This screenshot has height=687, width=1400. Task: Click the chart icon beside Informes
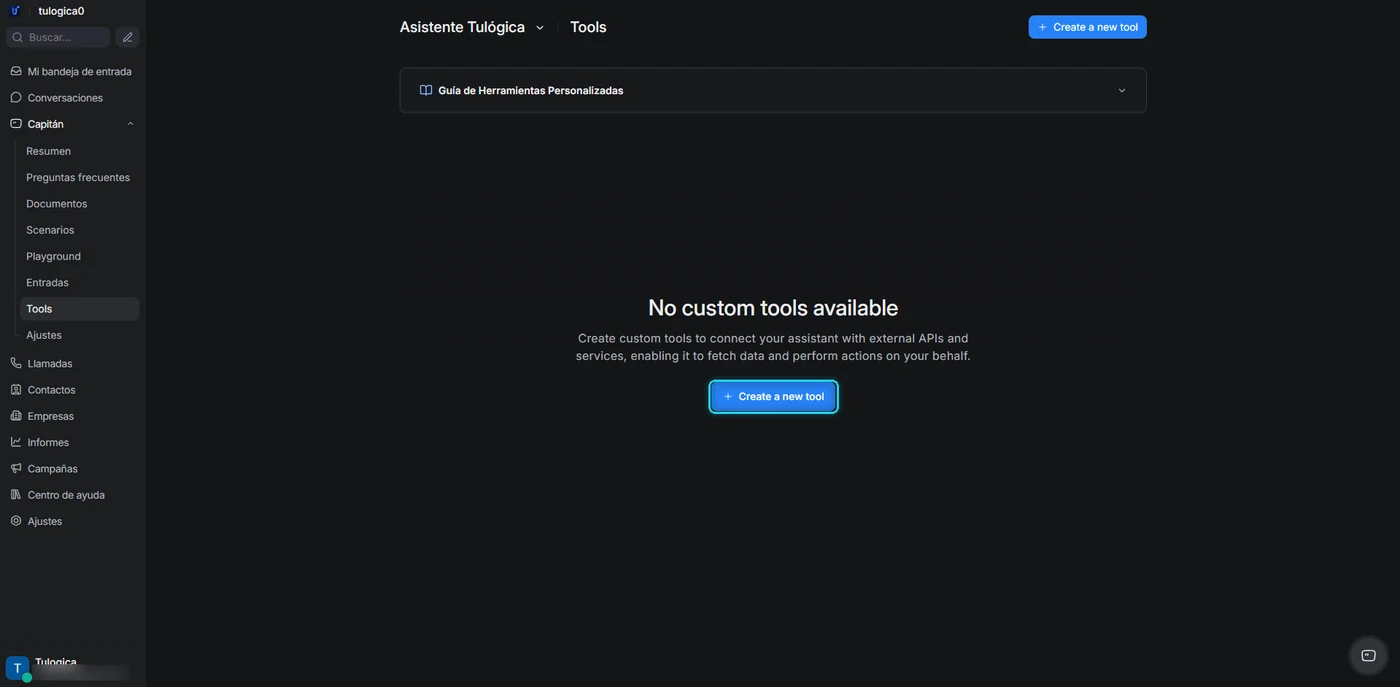(16, 442)
